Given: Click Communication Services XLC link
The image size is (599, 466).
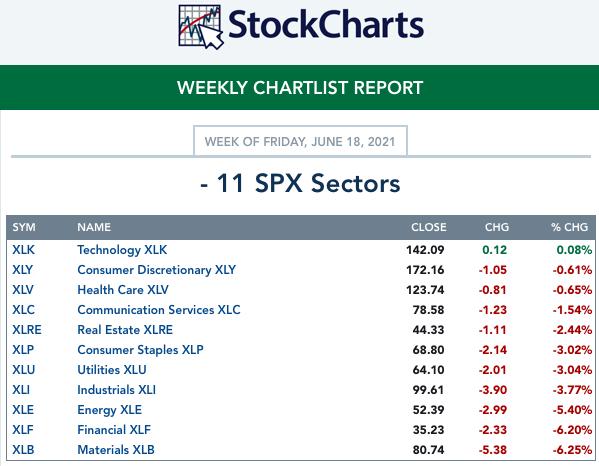Looking at the screenshot, I should click(159, 310).
